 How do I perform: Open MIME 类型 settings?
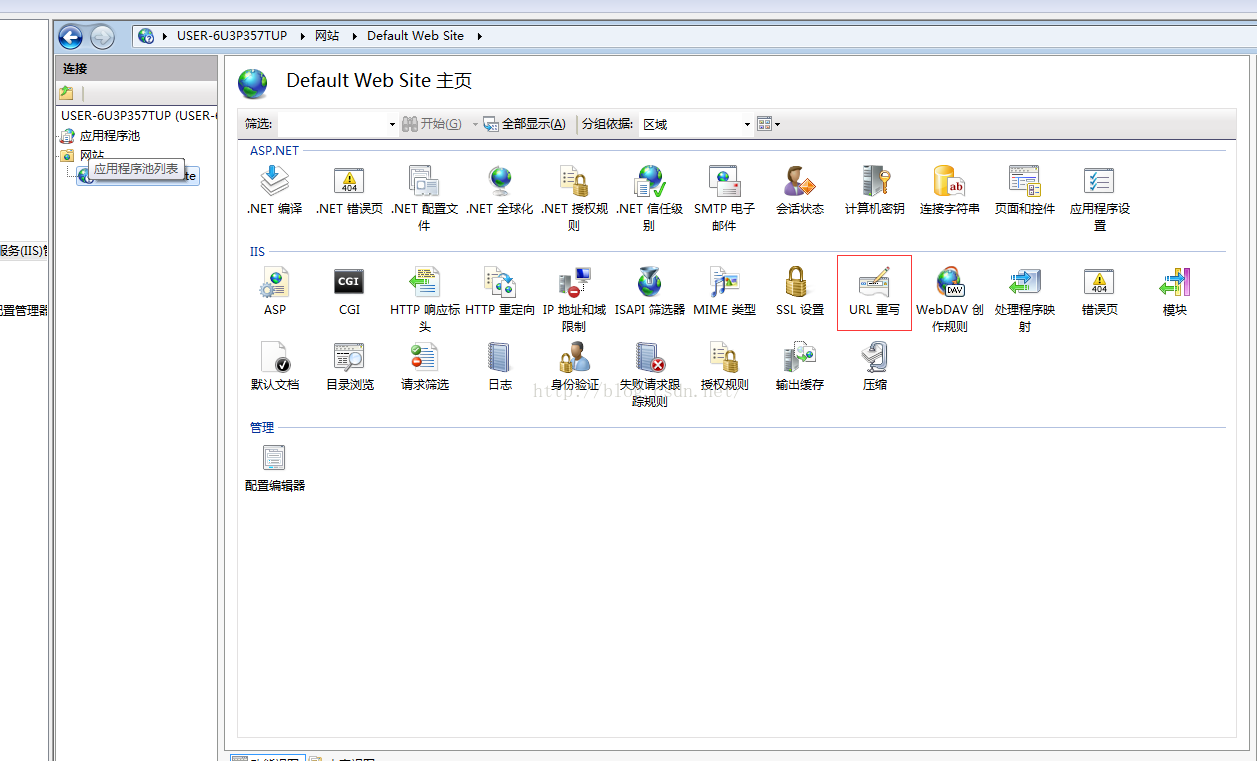point(724,291)
